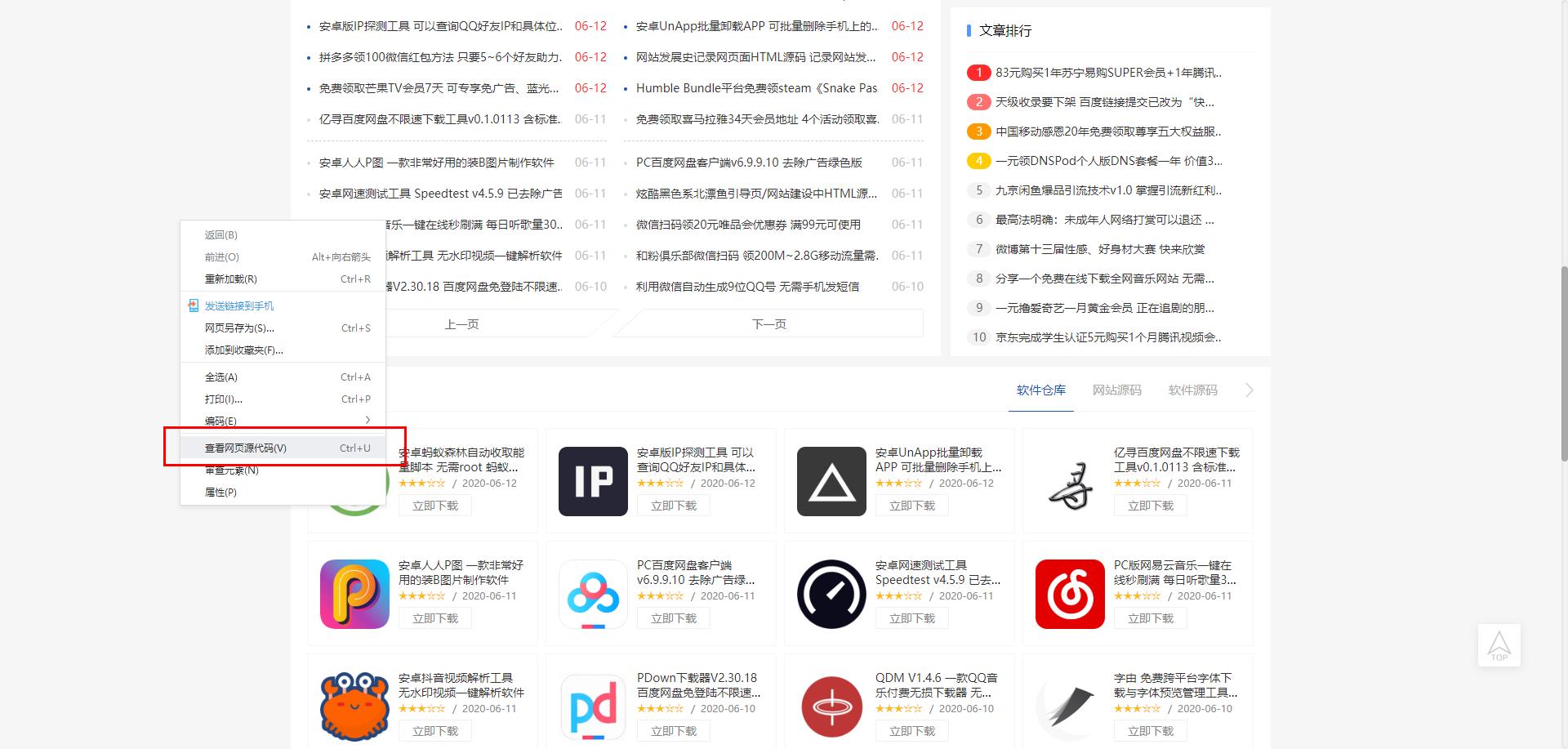
Task: Click the back to TOP button
Action: pos(1499,645)
